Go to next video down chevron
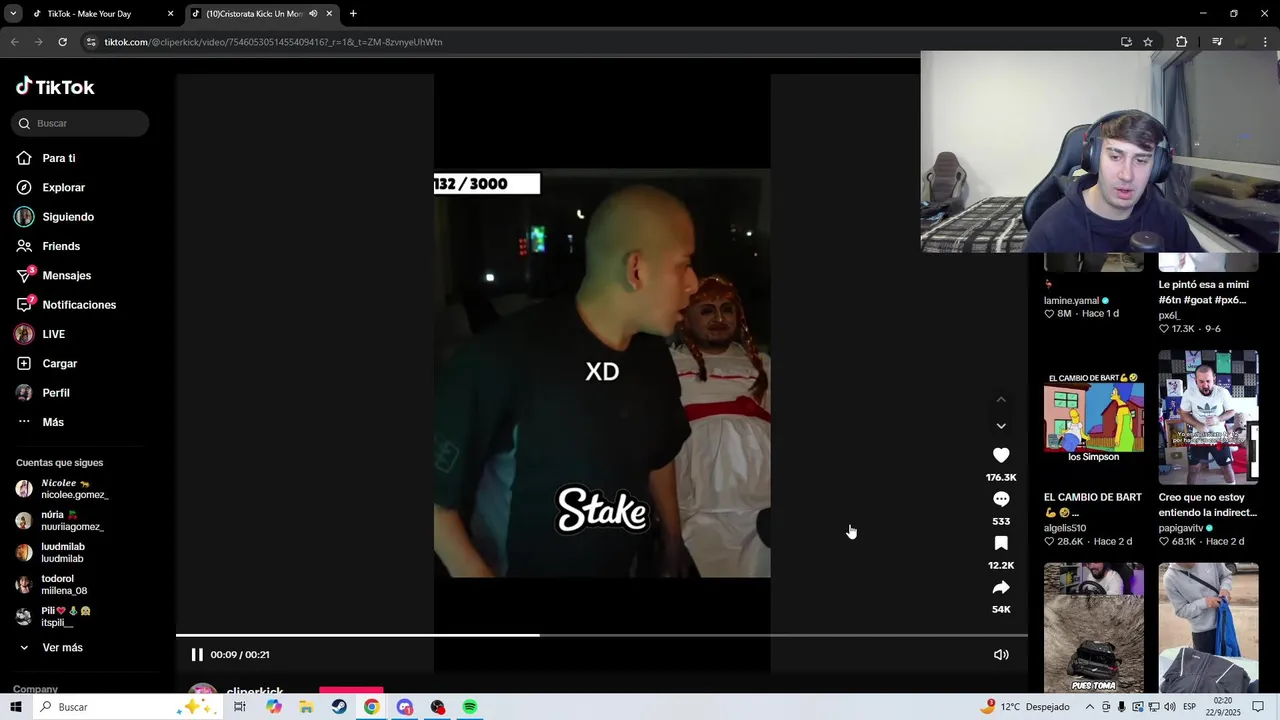 (x=1001, y=426)
